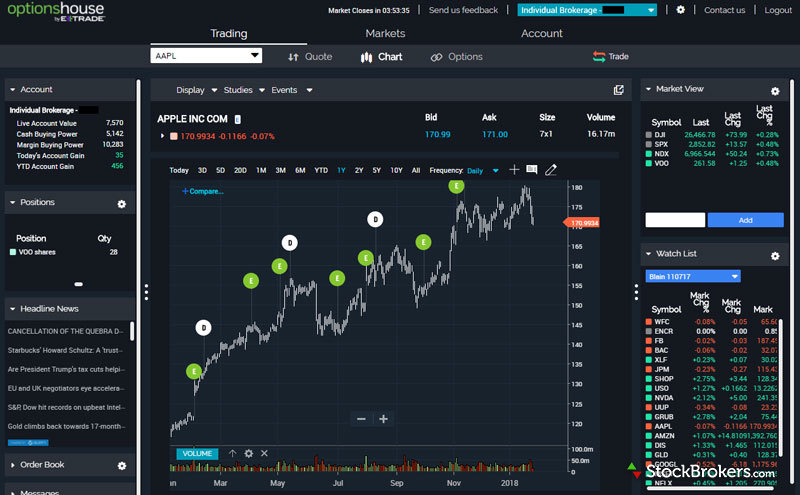Open Market View settings gear
Screen dimensions: 800x495
(x=775, y=91)
